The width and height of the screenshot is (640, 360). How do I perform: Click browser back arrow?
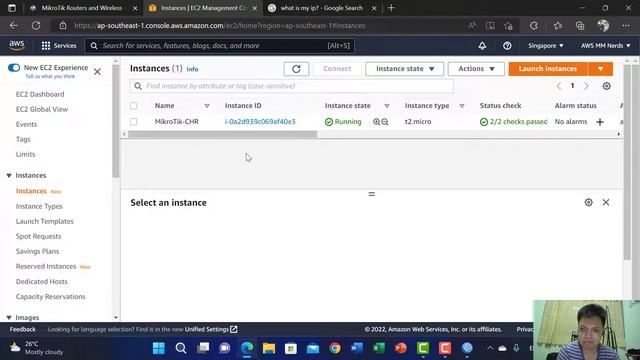pos(13,26)
